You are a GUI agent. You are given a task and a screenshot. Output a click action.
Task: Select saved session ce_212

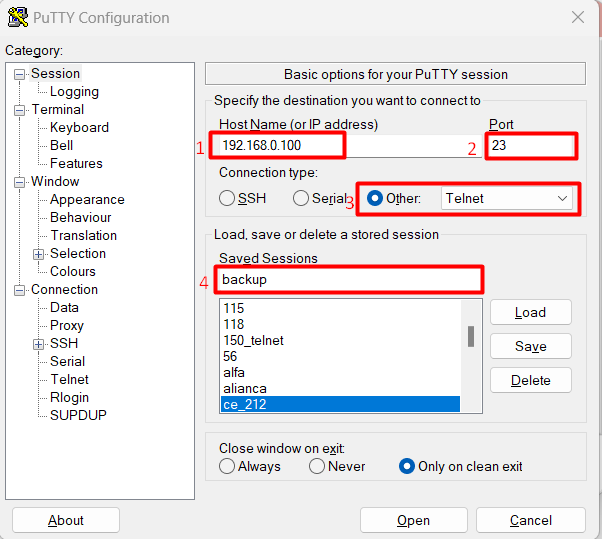340,404
